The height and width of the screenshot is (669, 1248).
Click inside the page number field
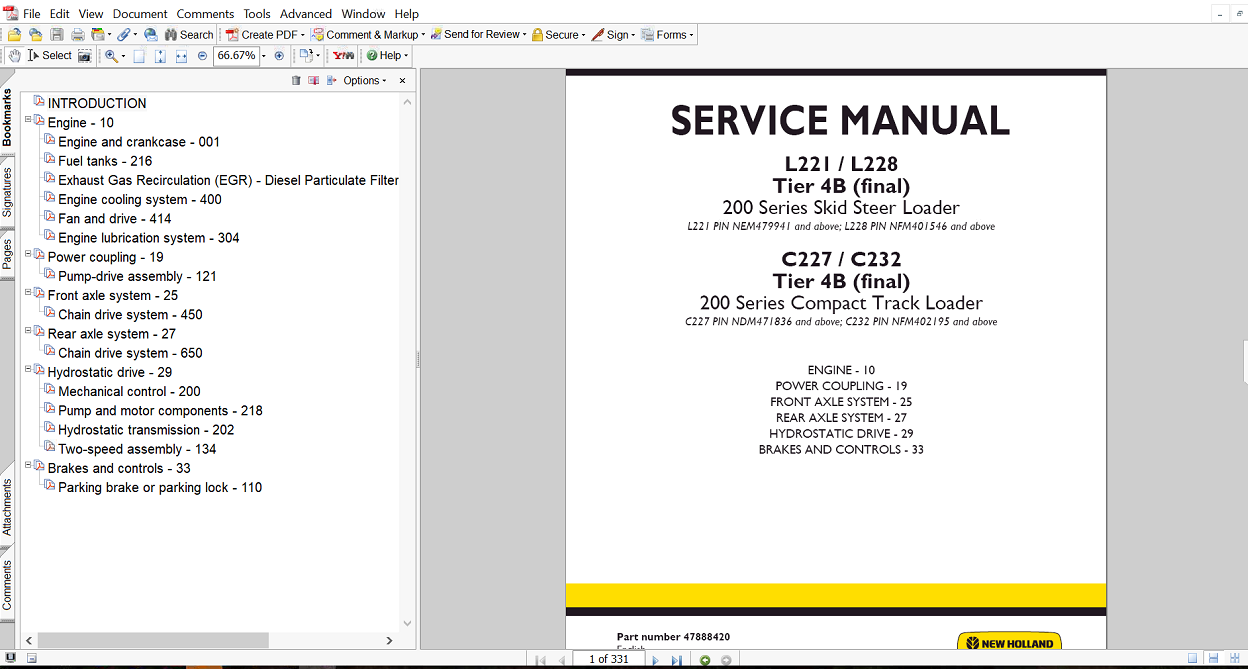pos(609,659)
